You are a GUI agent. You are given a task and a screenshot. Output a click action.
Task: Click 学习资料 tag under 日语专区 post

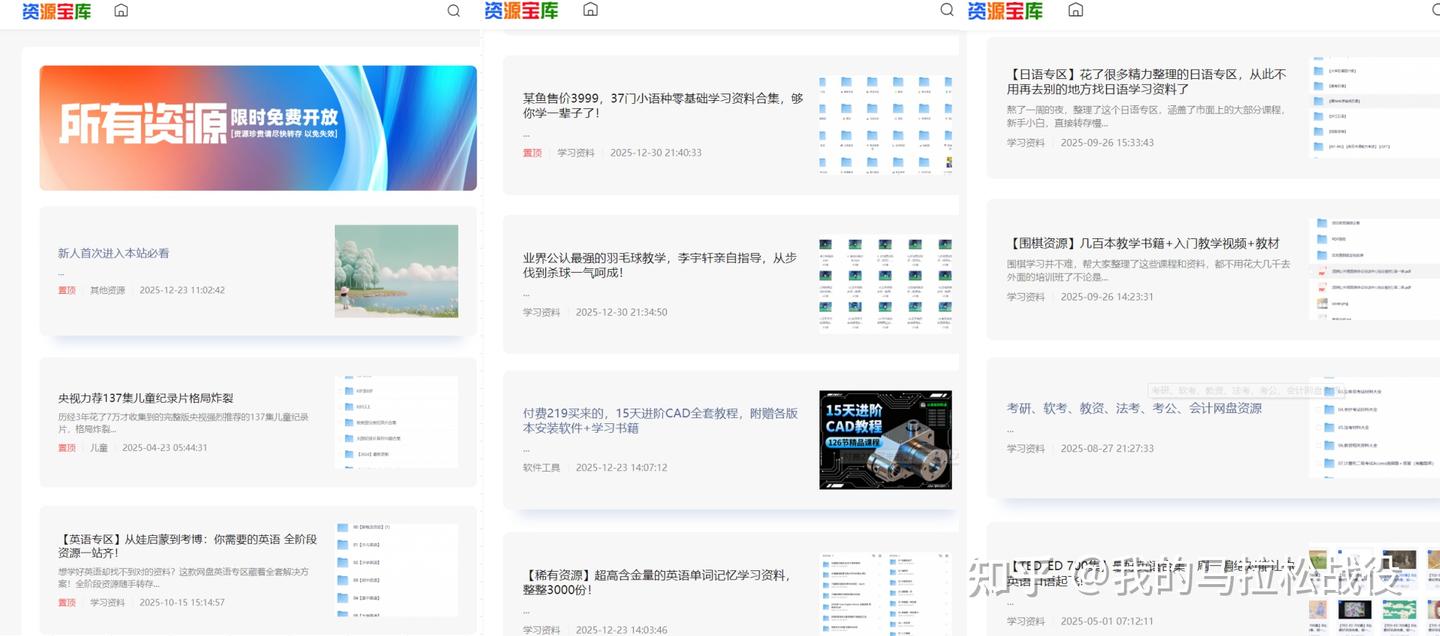1026,143
